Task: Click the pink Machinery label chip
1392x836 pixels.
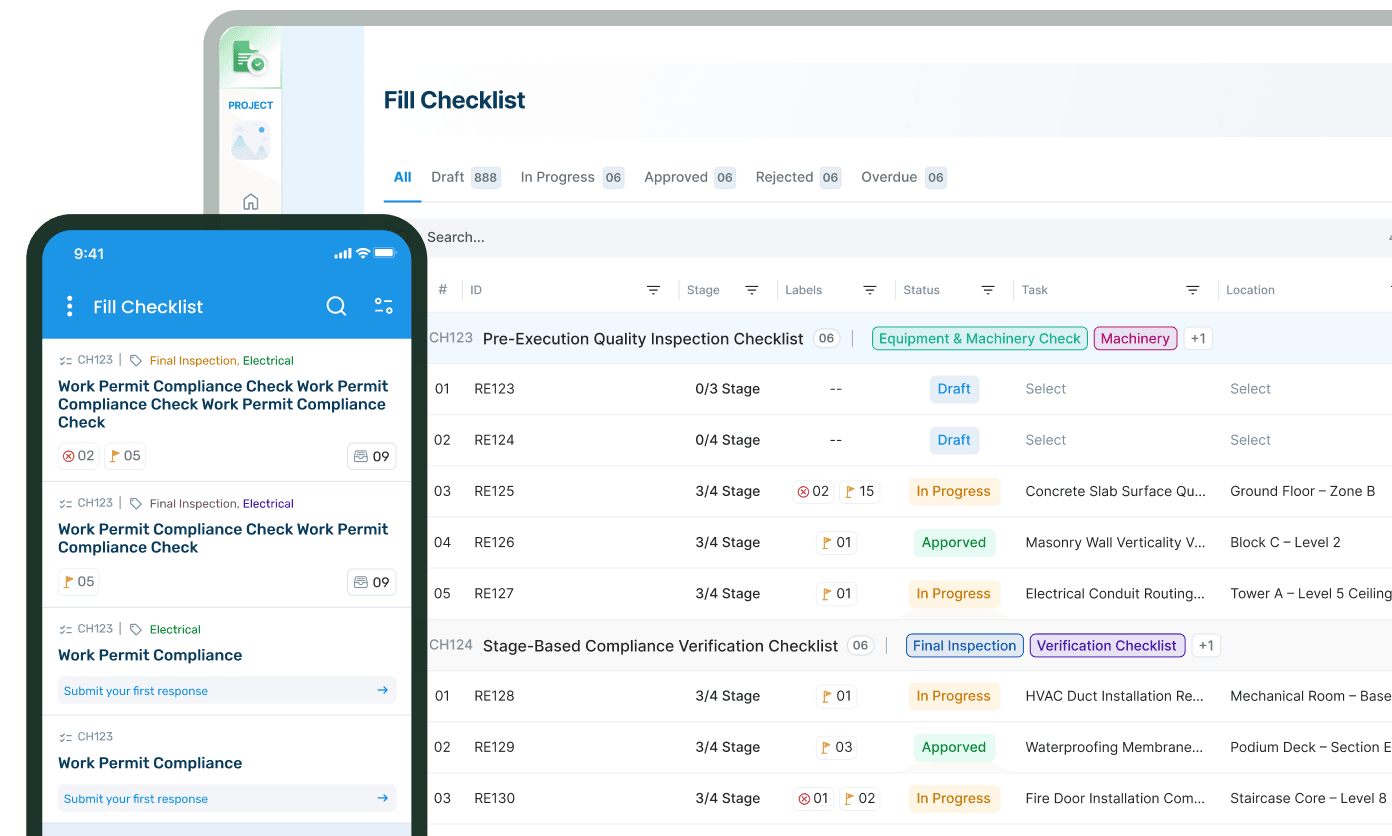Action: pyautogui.click(x=1135, y=338)
